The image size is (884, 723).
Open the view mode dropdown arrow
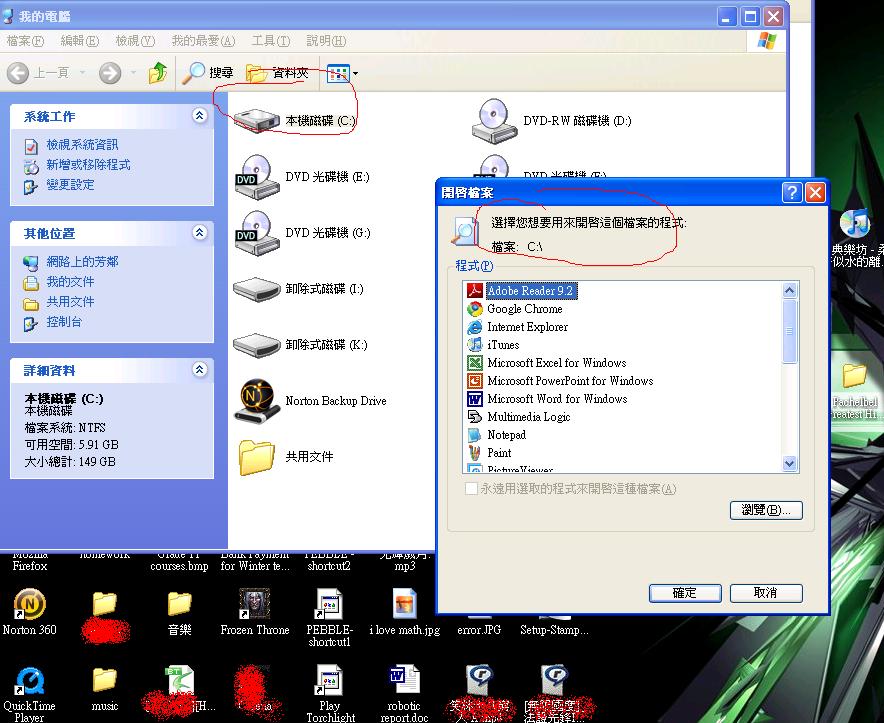tap(355, 74)
